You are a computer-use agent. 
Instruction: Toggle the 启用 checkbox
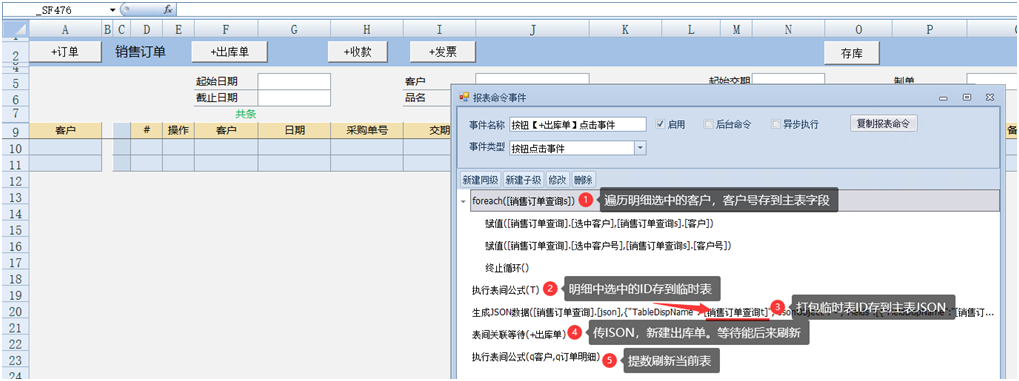coord(660,124)
